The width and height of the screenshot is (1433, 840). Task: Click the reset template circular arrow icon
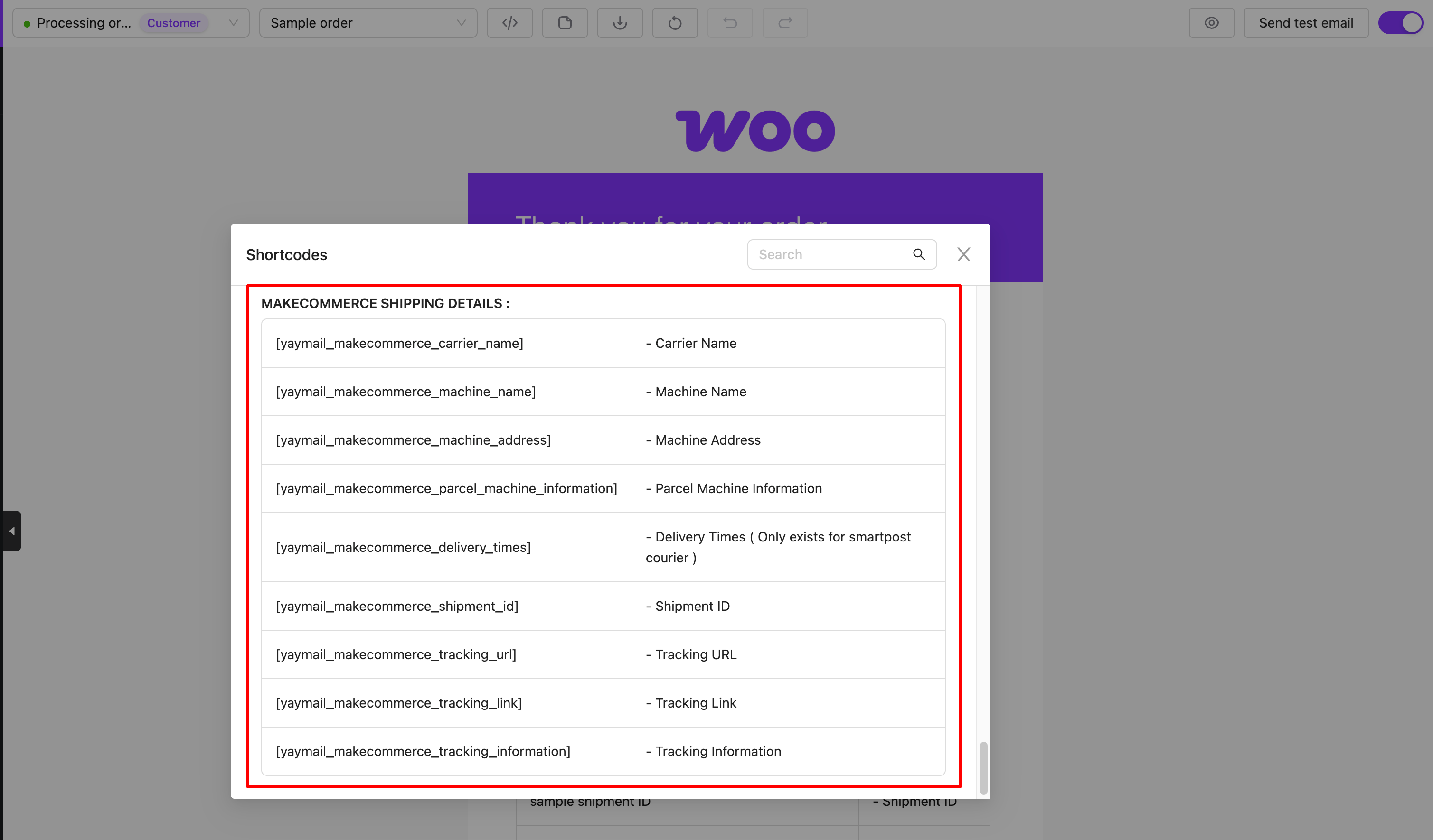pyautogui.click(x=674, y=23)
